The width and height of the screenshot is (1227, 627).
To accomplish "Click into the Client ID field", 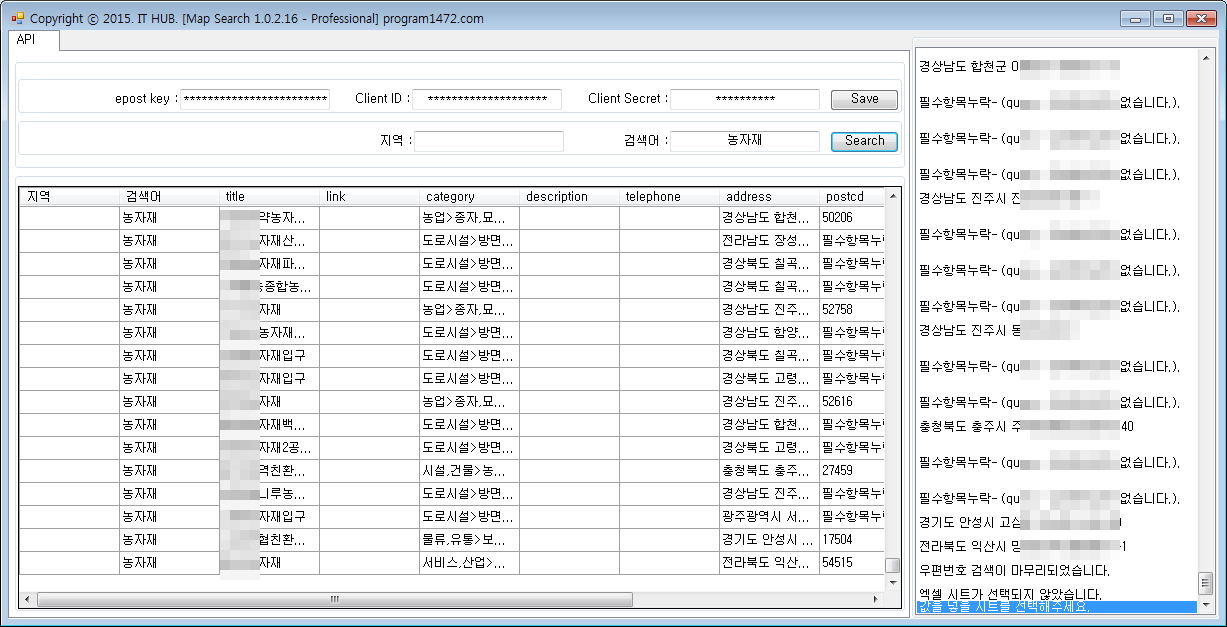I will (487, 99).
